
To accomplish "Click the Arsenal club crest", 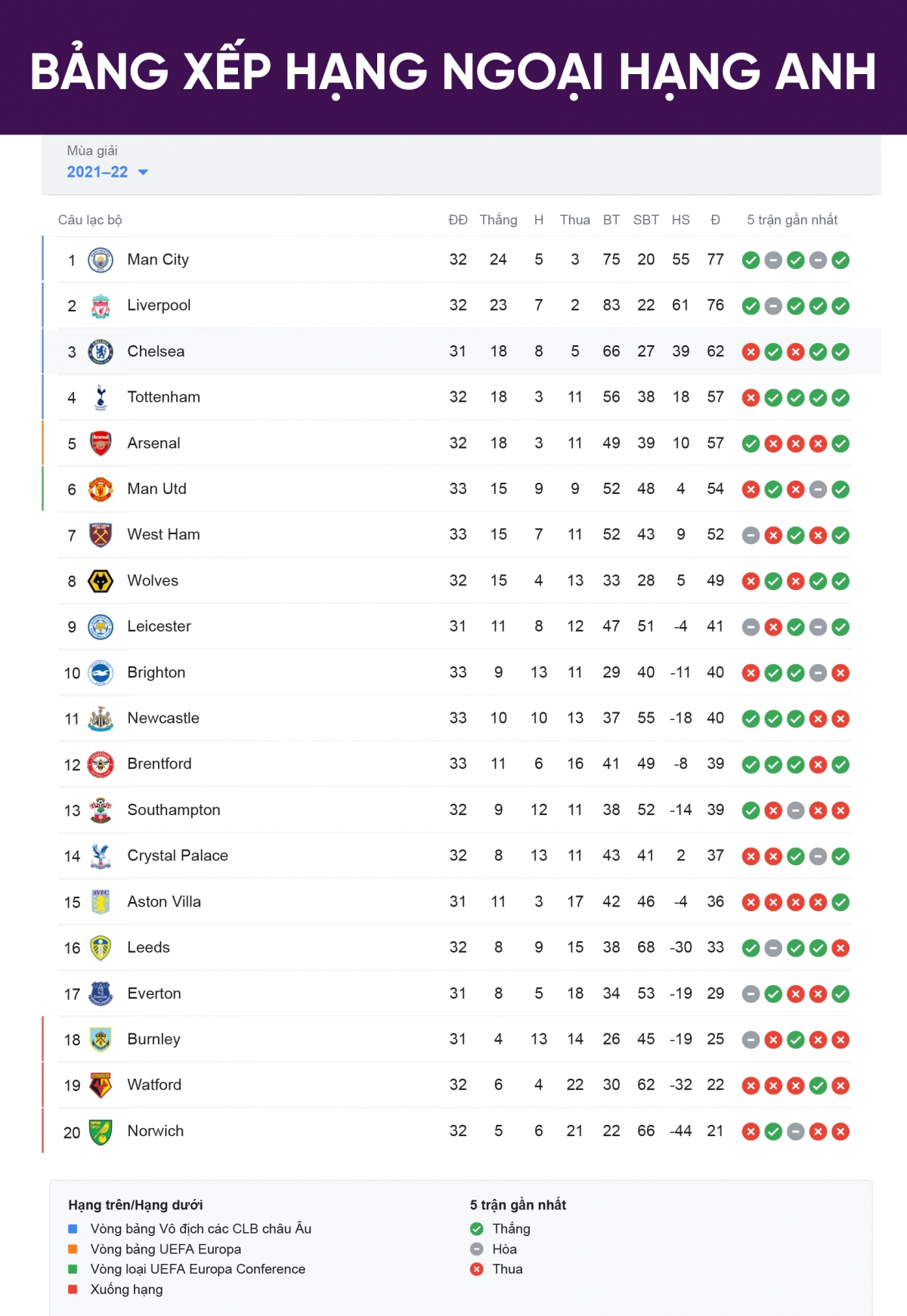I will click(x=101, y=443).
